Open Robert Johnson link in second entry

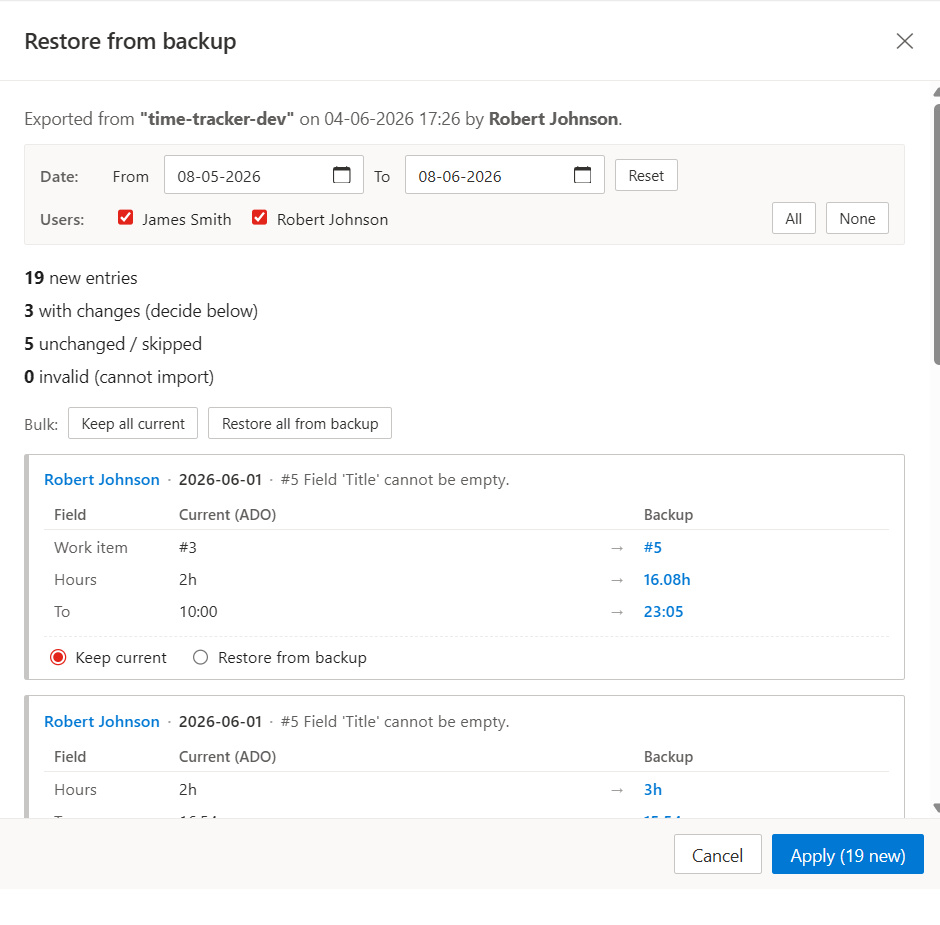tap(102, 721)
